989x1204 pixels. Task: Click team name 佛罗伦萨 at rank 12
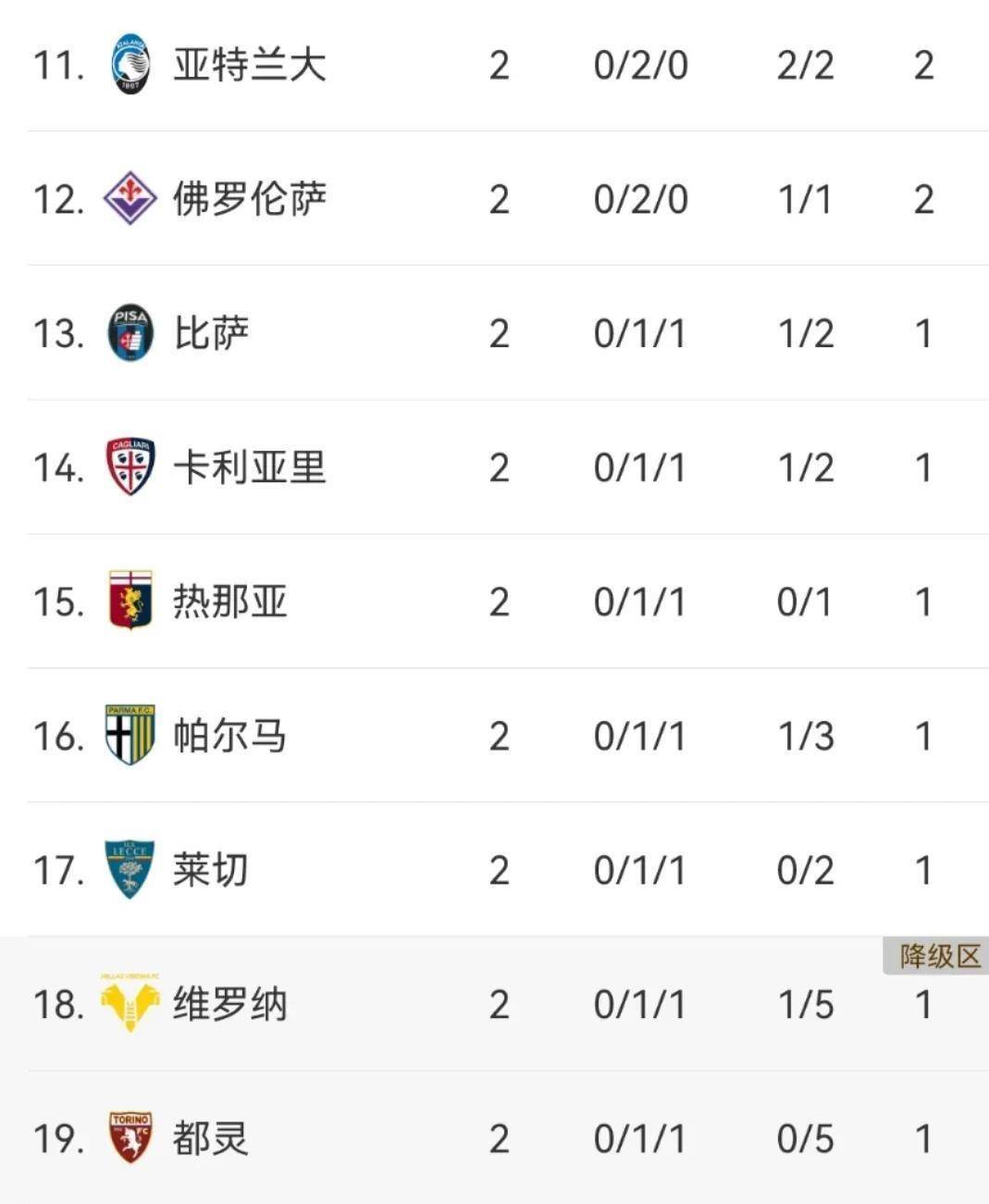point(250,198)
